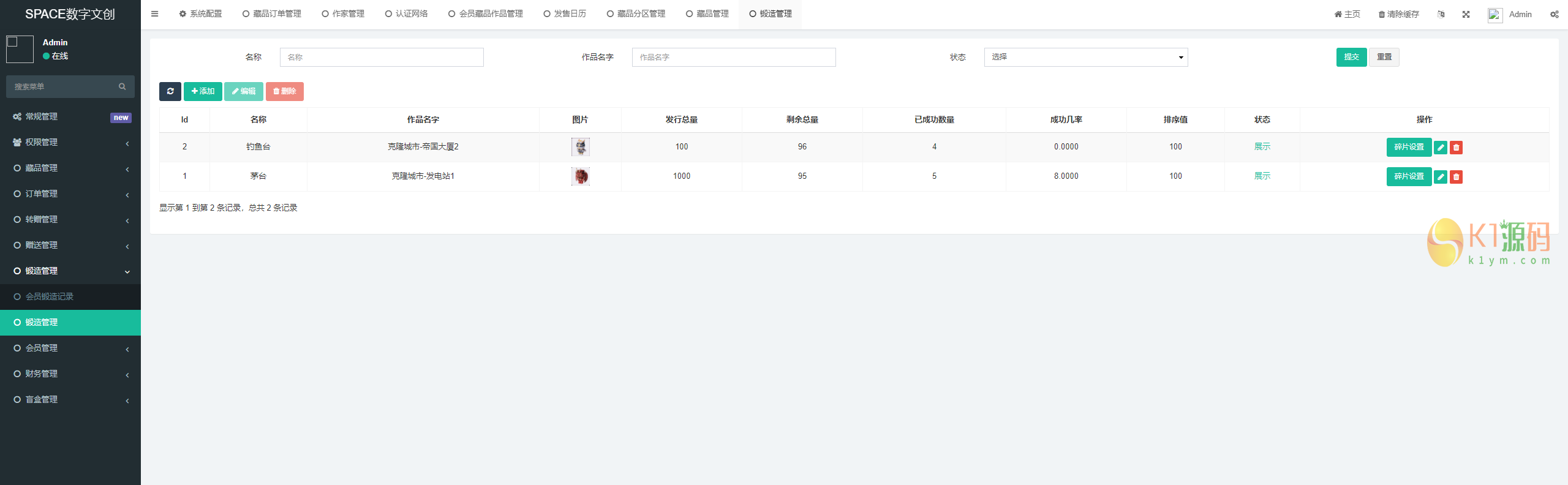Open the 状态 选择 dropdown filter

pyautogui.click(x=1086, y=57)
